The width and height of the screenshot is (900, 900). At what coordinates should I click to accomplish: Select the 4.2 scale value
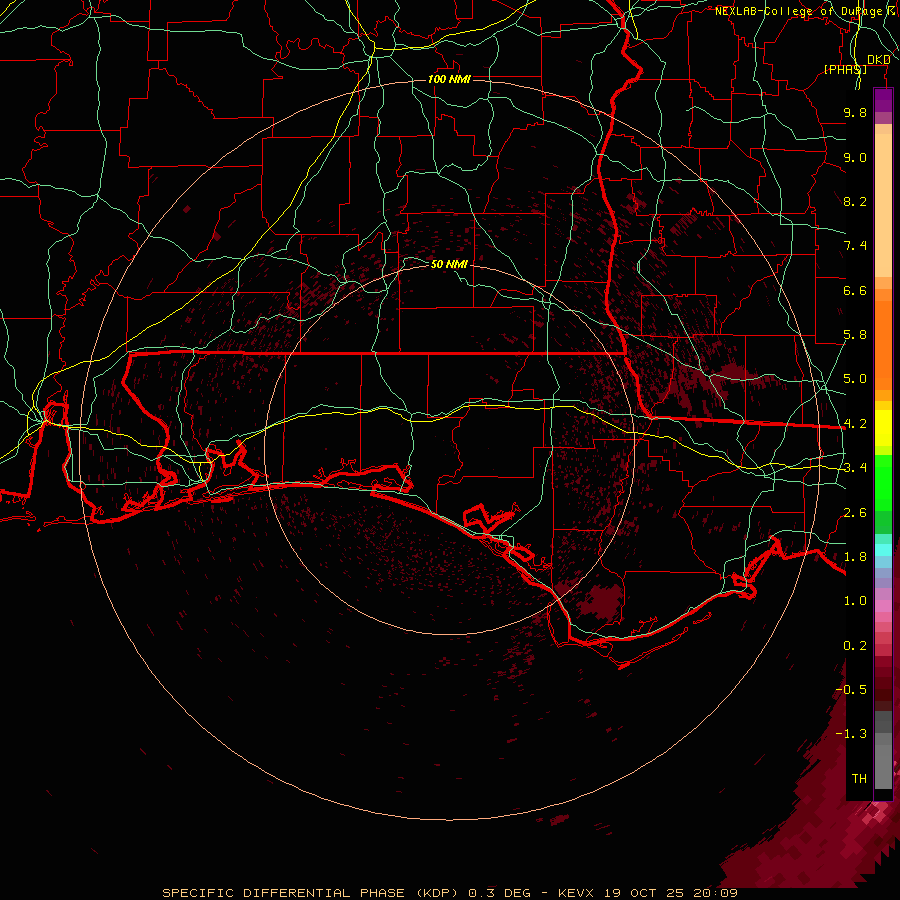pyautogui.click(x=855, y=424)
